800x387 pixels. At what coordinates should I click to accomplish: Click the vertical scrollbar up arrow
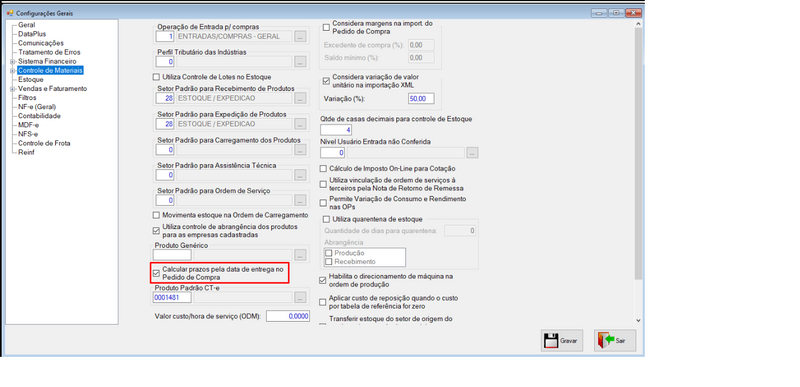tap(638, 23)
